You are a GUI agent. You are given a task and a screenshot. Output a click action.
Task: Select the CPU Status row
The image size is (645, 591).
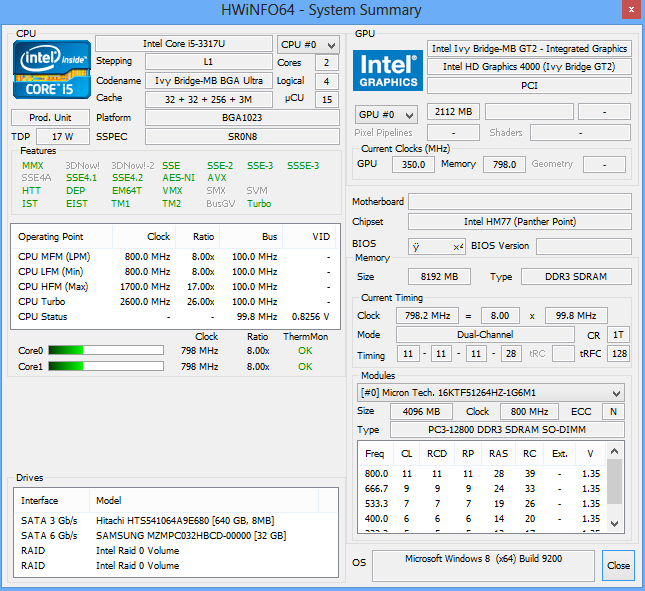[x=175, y=317]
